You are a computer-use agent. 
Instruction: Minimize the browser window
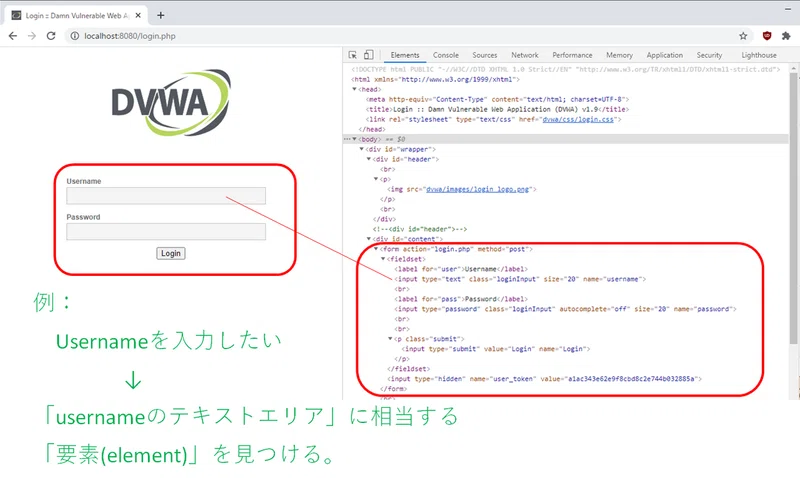[788, 9]
